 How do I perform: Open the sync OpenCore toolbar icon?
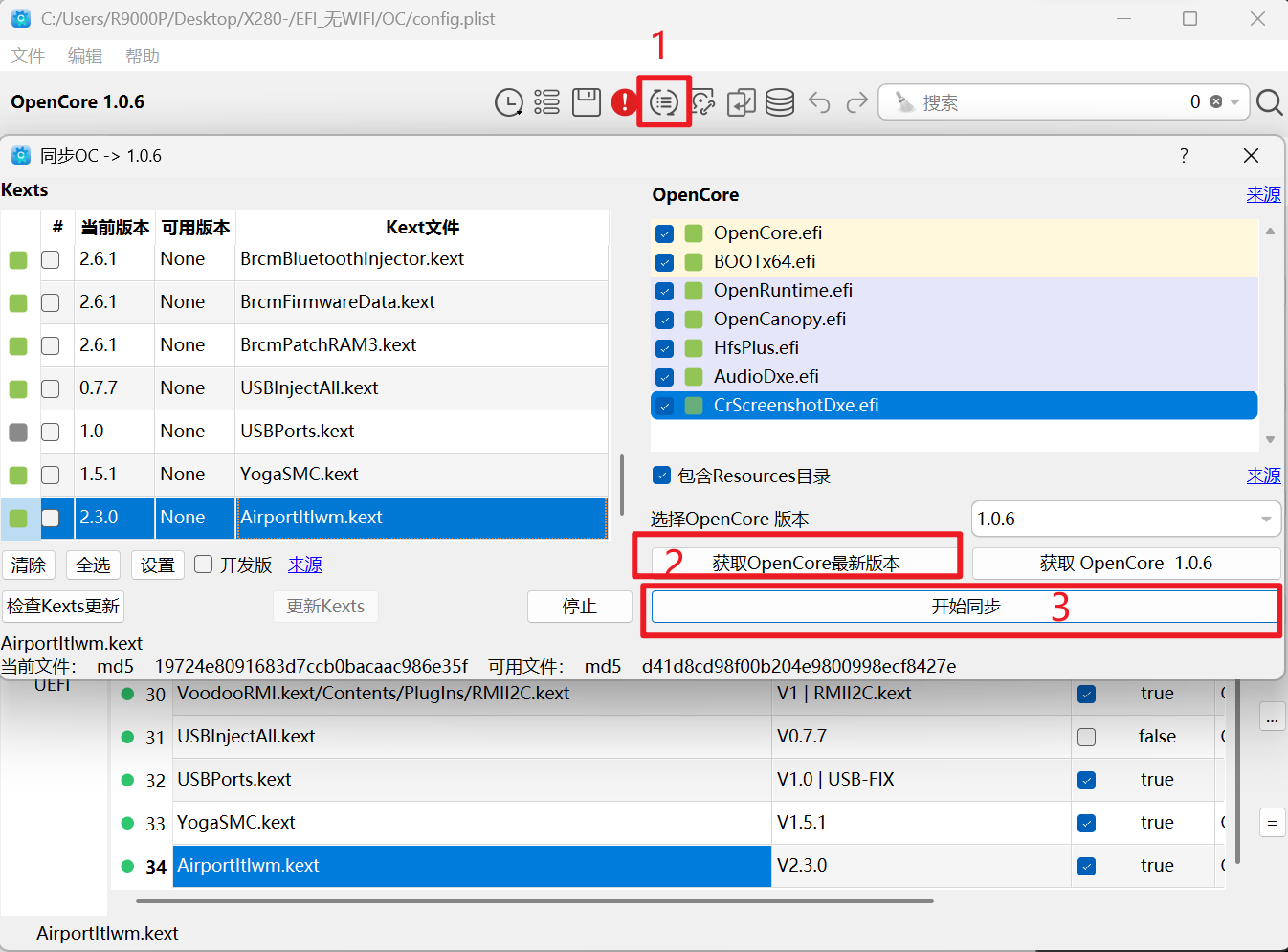point(664,102)
